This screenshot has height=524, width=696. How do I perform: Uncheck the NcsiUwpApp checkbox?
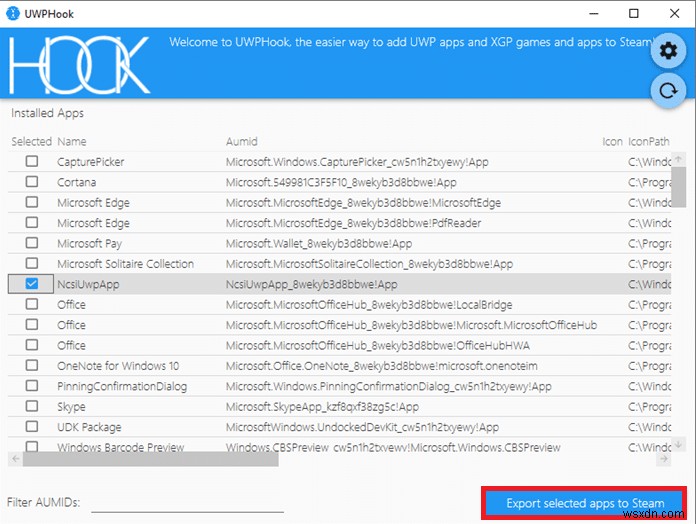click(32, 284)
